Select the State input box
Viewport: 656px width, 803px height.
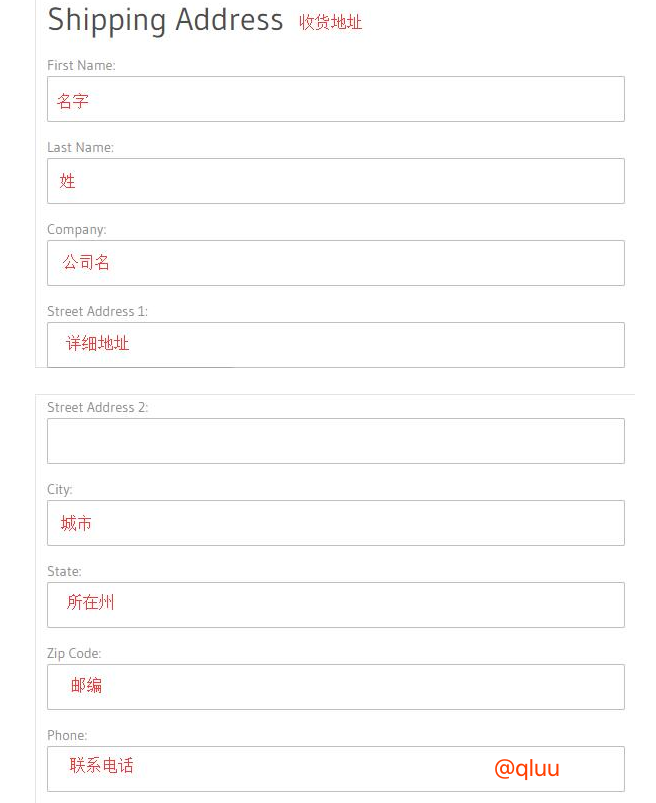point(335,605)
